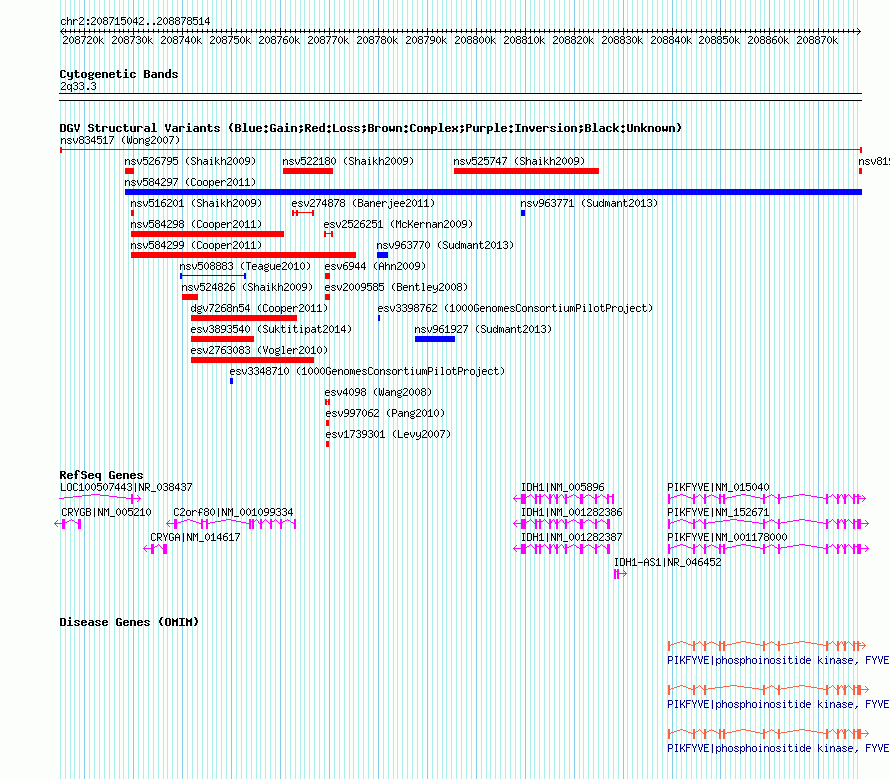Open variant nsv524826 (Shaikh2009) label
The height and width of the screenshot is (779, 890).
[247, 287]
